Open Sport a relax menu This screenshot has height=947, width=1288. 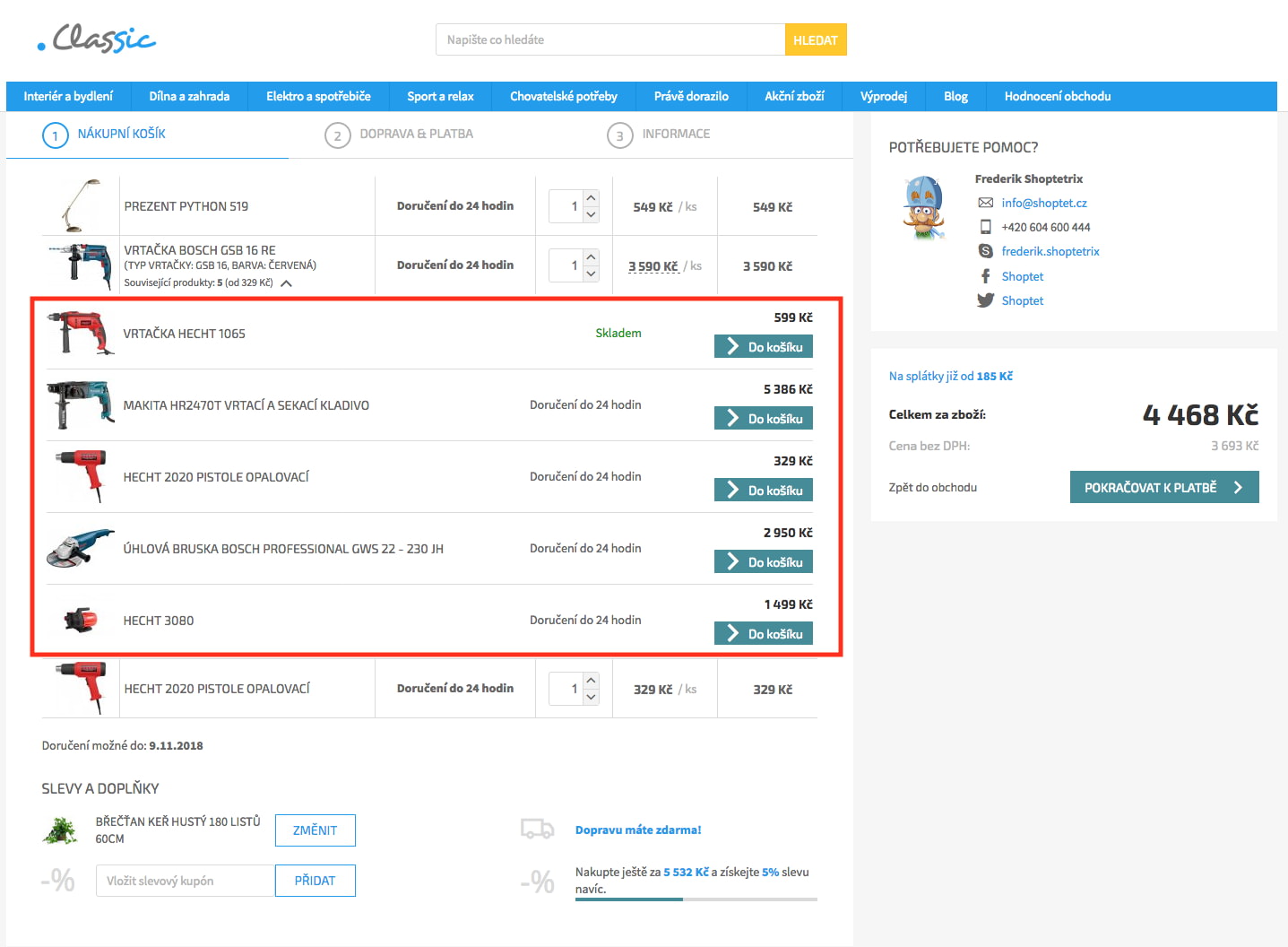click(440, 96)
